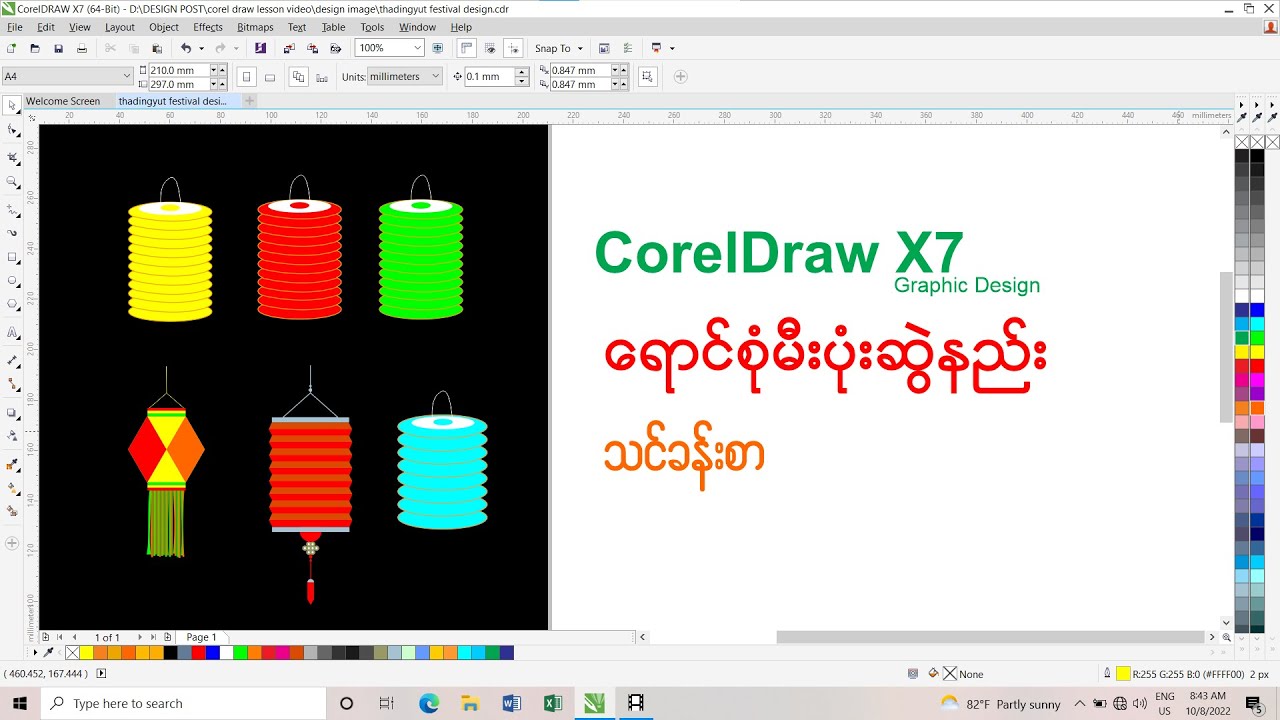Click the Quick customize plus button
Viewport: 1280px width, 720px height.
tap(681, 76)
